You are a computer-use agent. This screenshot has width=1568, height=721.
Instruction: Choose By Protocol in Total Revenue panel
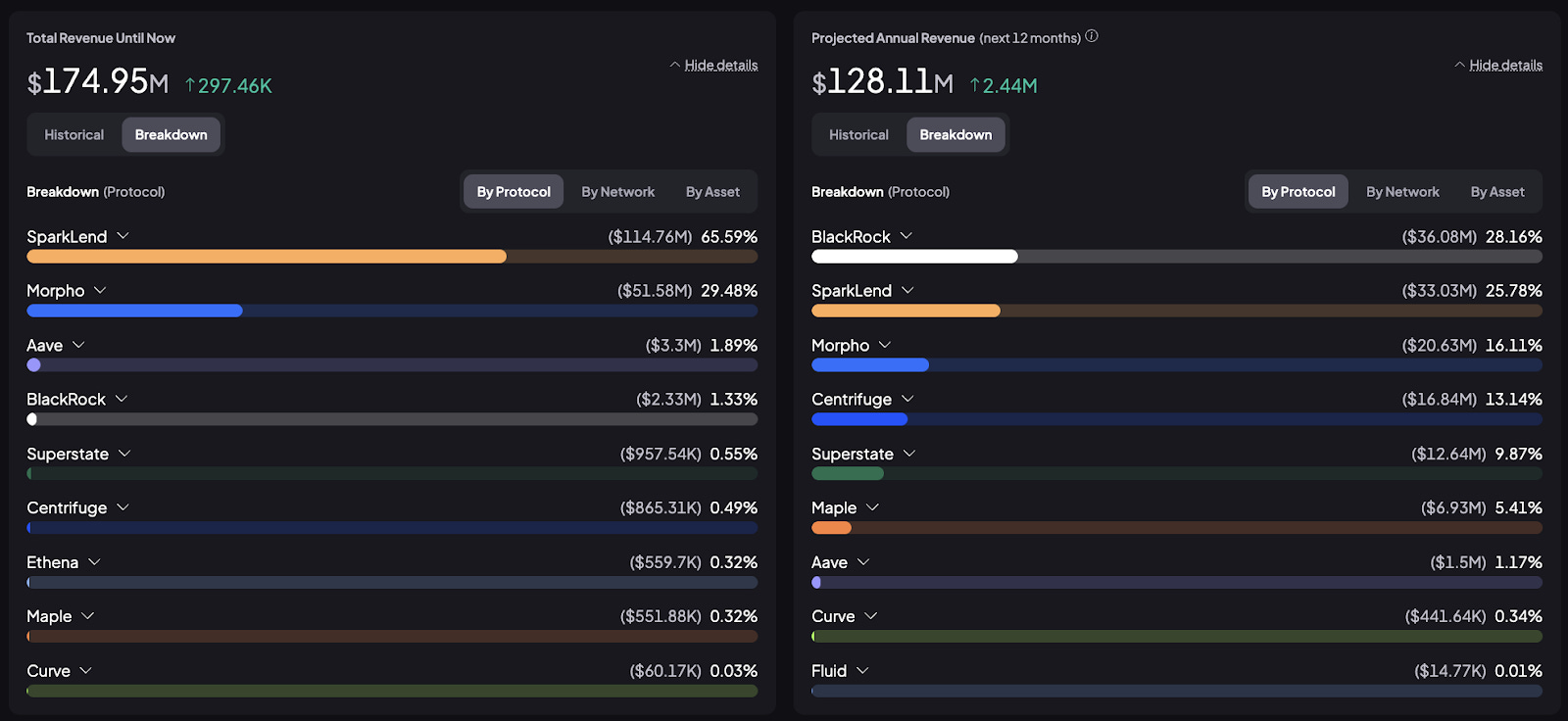click(514, 192)
